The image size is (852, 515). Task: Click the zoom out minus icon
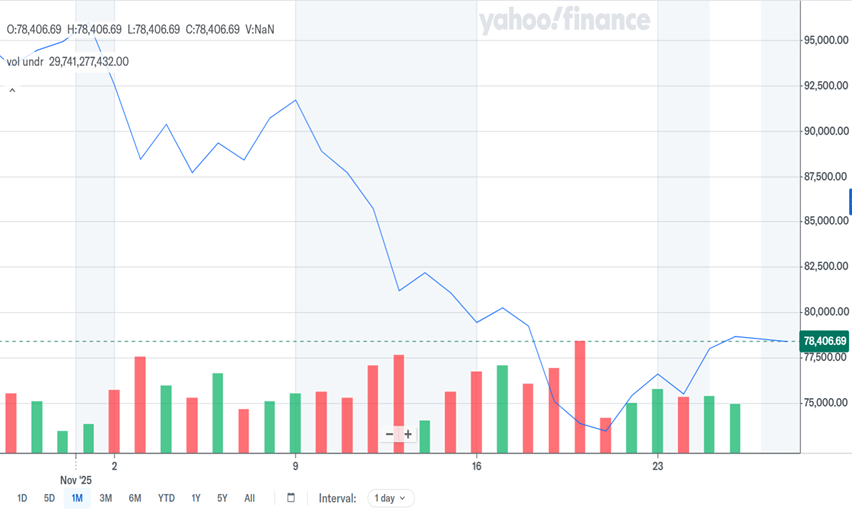coord(390,434)
